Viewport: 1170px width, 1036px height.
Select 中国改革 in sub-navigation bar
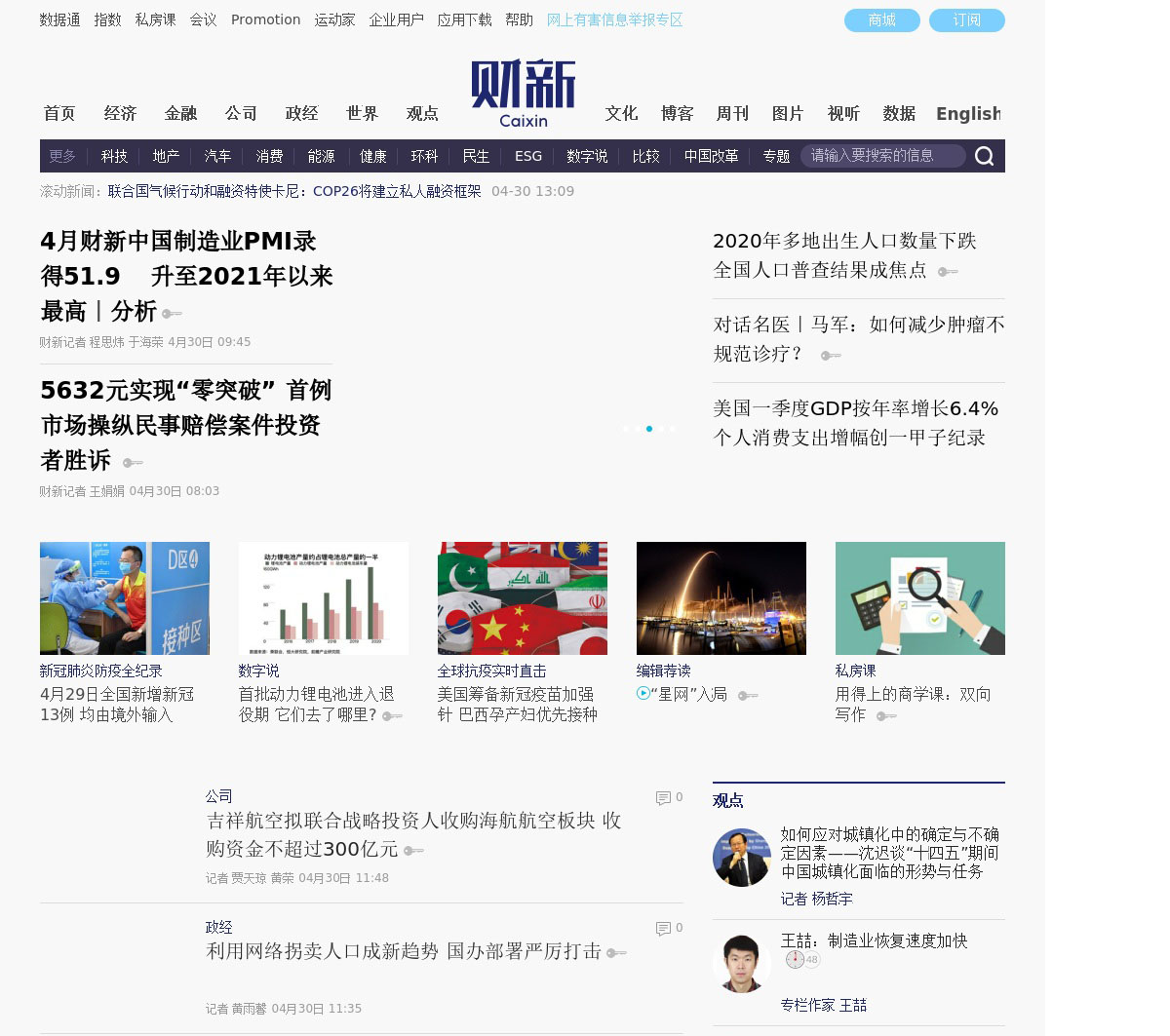point(711,156)
